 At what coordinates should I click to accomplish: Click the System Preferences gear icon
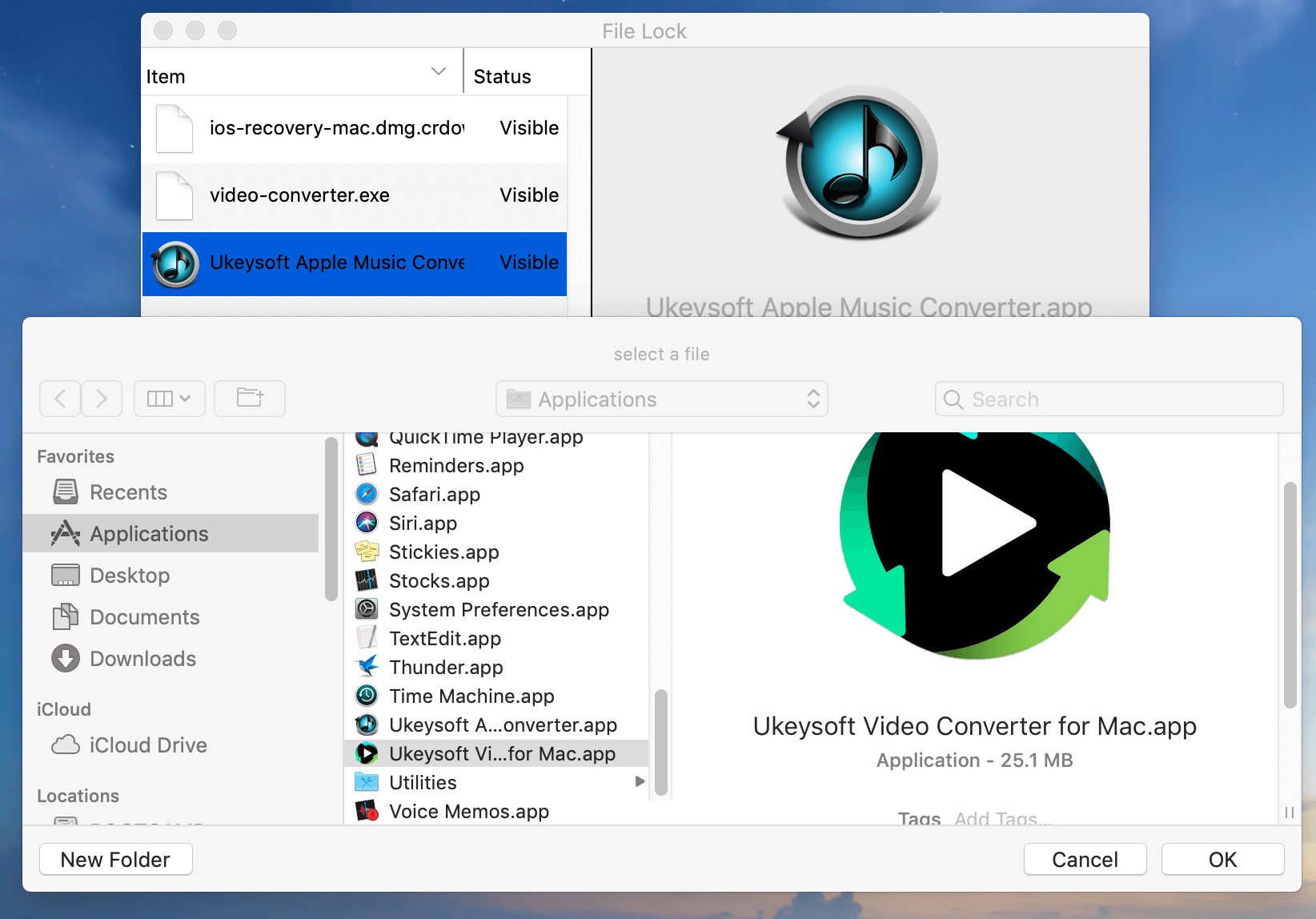tap(367, 609)
